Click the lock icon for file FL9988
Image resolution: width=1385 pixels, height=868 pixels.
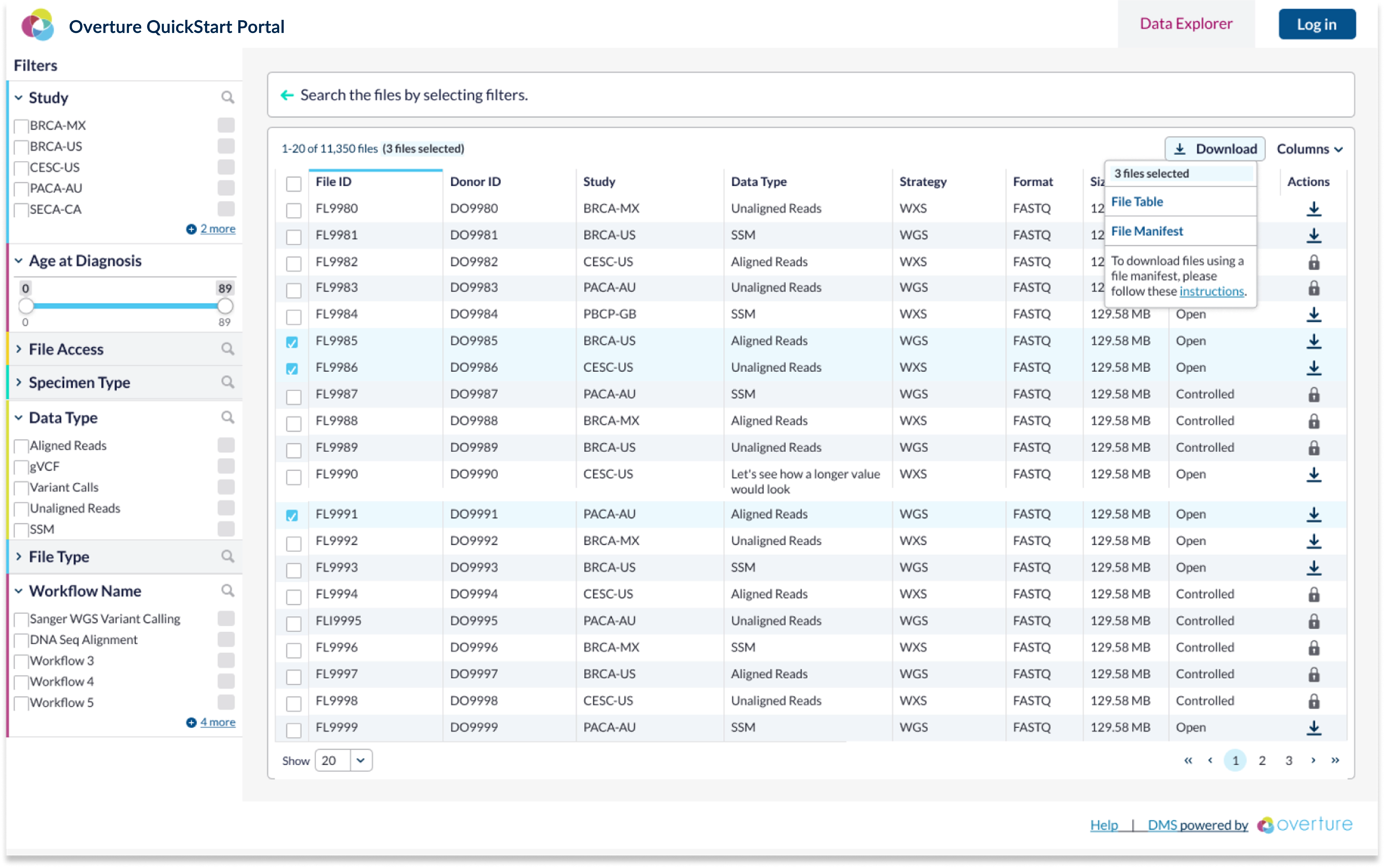coord(1314,421)
